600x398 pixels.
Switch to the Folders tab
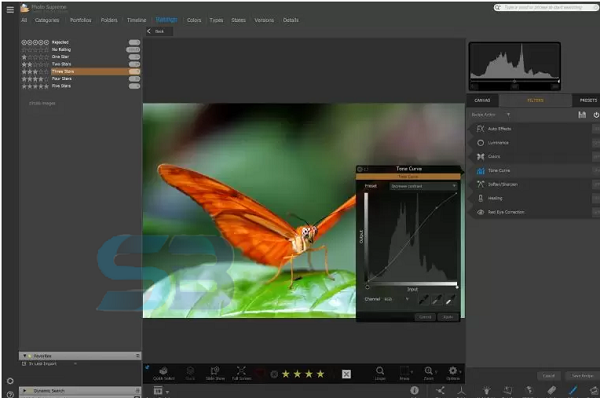click(x=109, y=20)
